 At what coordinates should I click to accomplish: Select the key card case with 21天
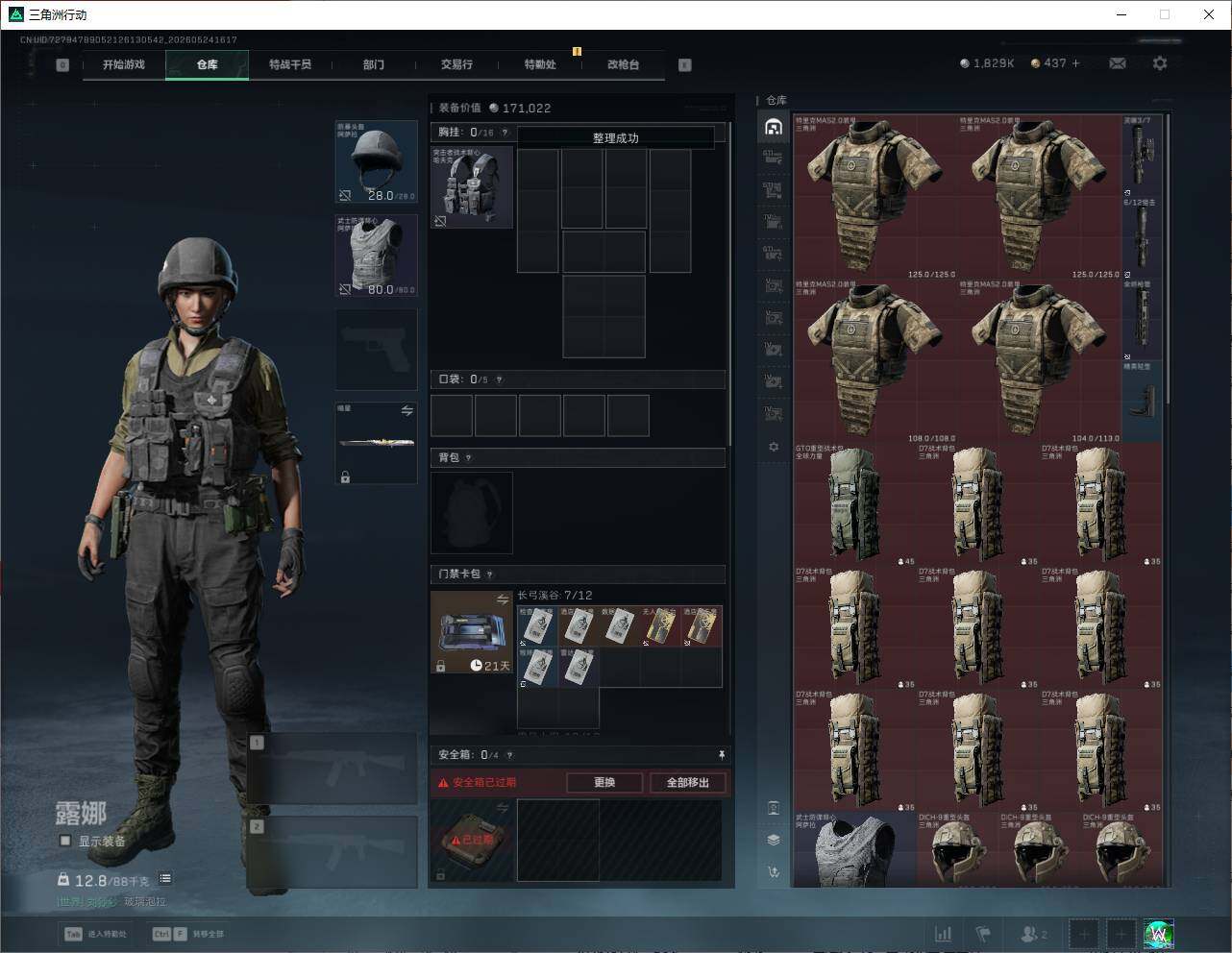tap(472, 632)
